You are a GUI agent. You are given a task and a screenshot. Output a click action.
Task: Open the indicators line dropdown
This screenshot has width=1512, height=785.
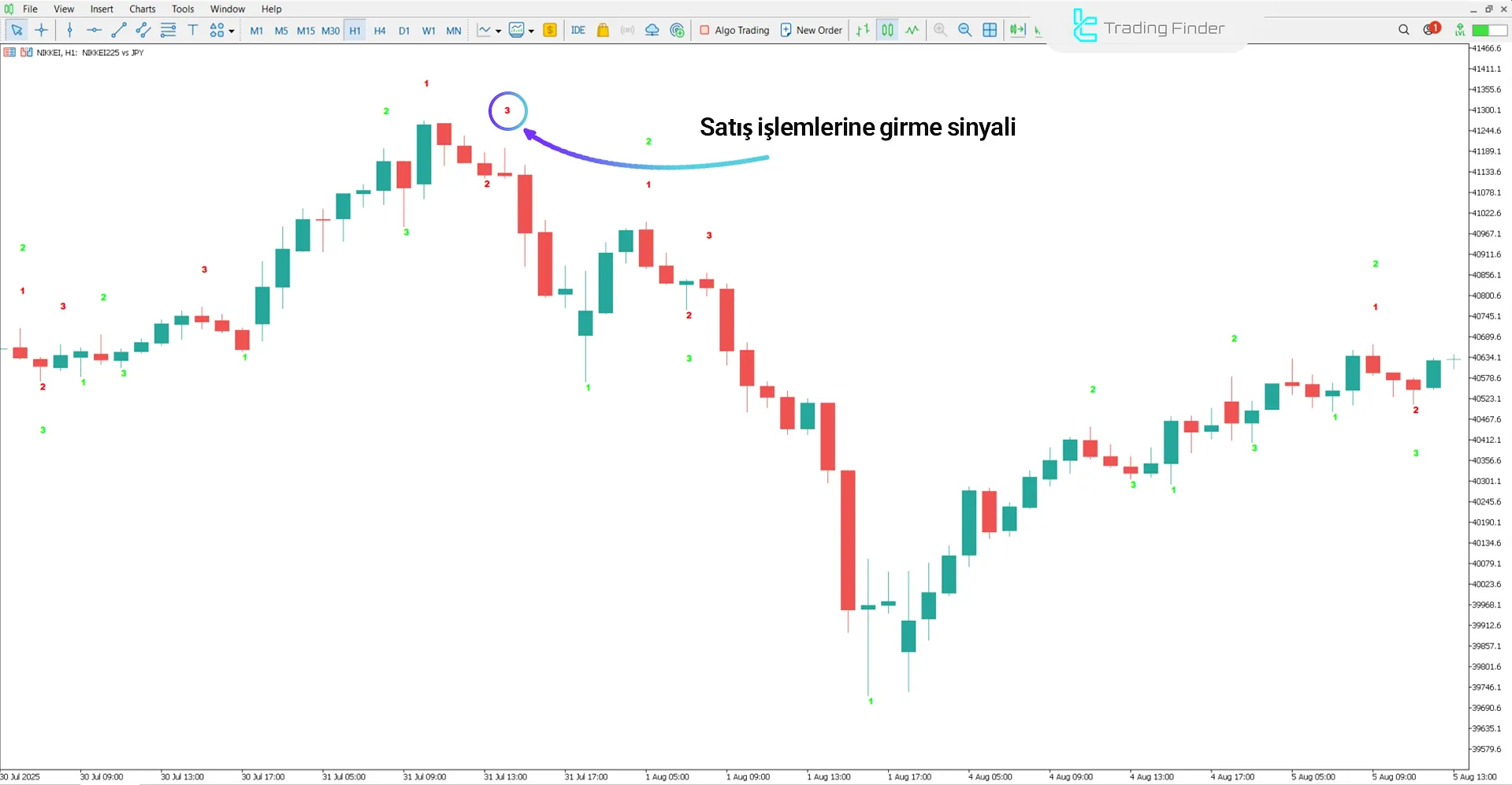(498, 30)
